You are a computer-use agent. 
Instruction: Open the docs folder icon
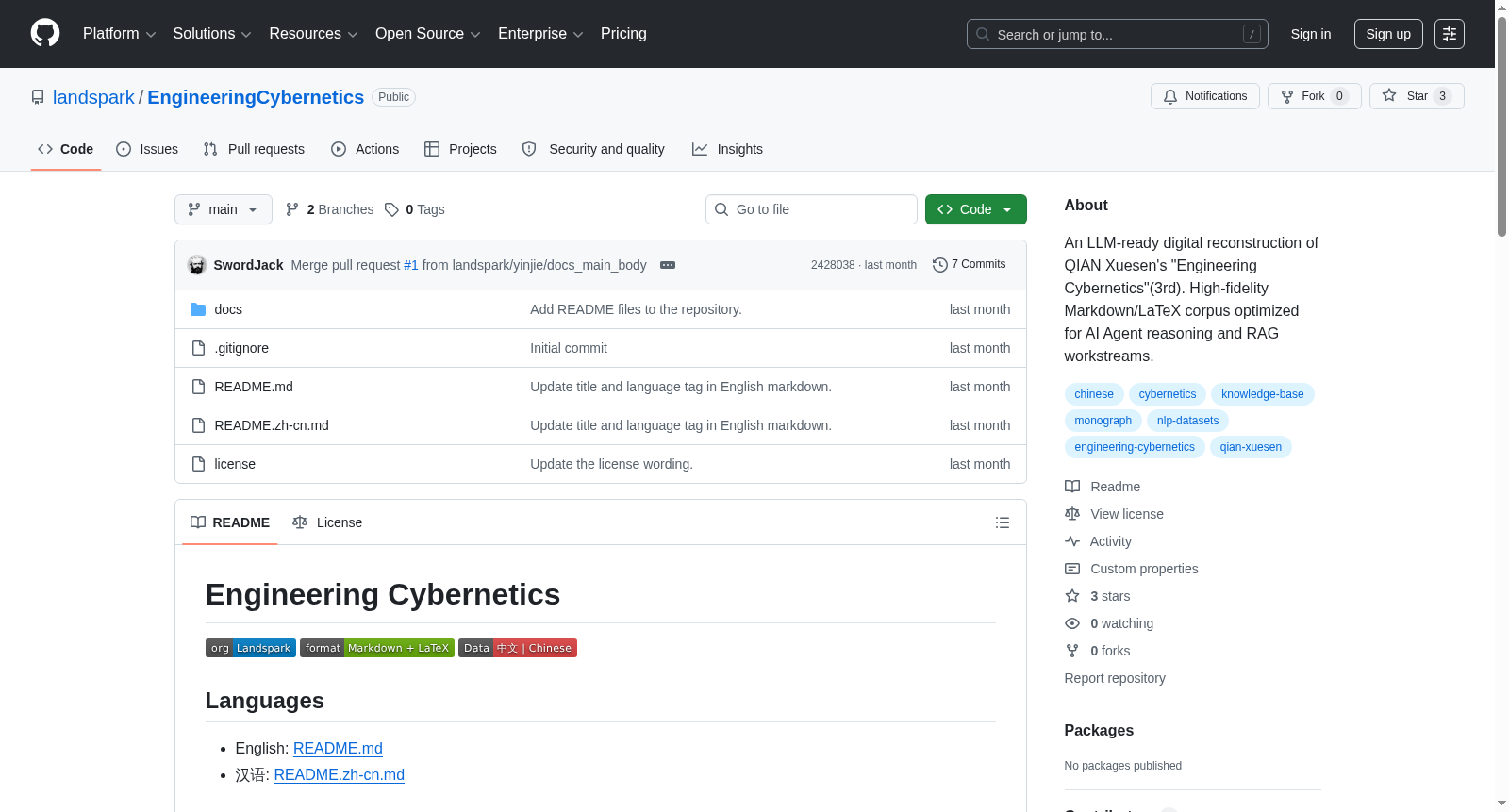point(198,309)
